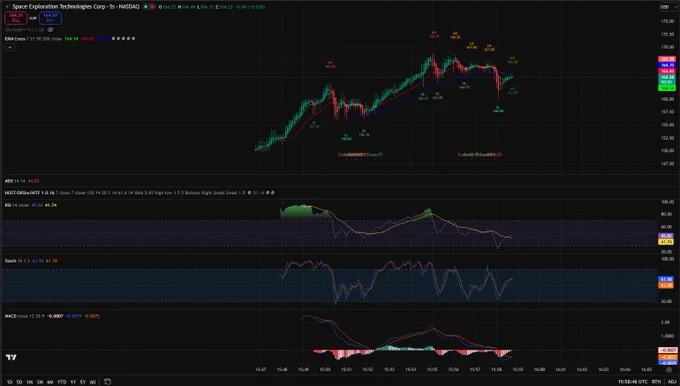Screen dimensions: 680x386
Task: Click the blue BUY price button
Action: tap(50, 18)
